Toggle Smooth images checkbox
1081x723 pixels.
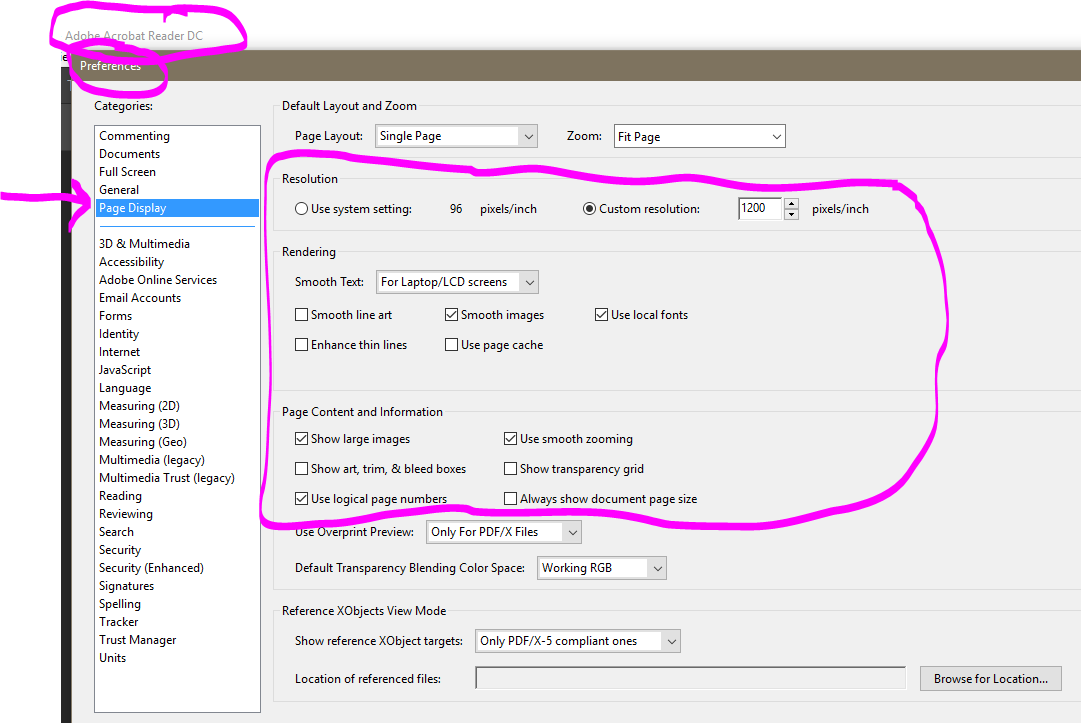(x=452, y=315)
